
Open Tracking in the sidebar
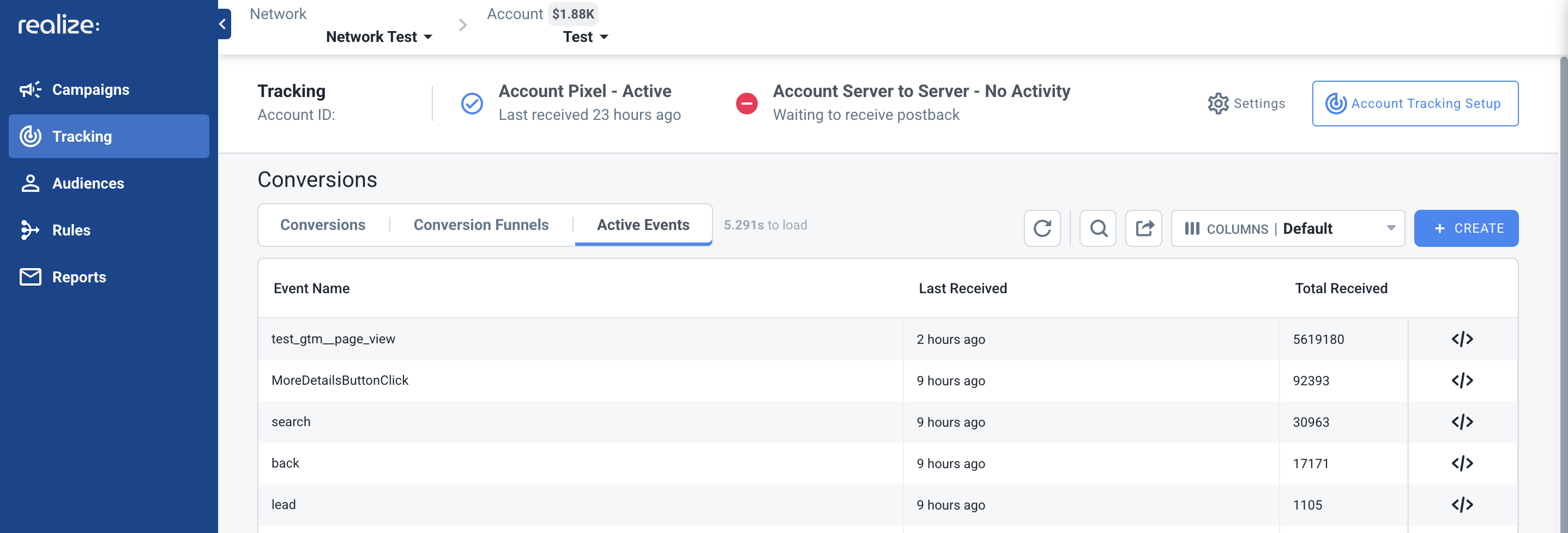(109, 136)
